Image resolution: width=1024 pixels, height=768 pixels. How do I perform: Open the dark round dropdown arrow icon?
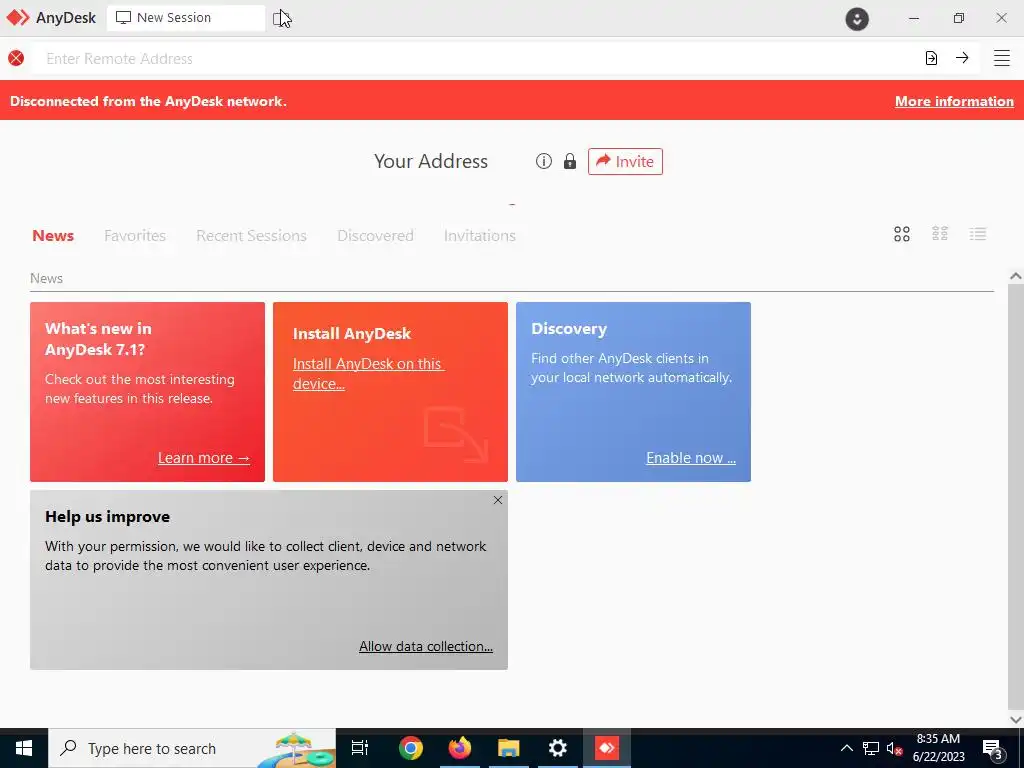tap(857, 18)
